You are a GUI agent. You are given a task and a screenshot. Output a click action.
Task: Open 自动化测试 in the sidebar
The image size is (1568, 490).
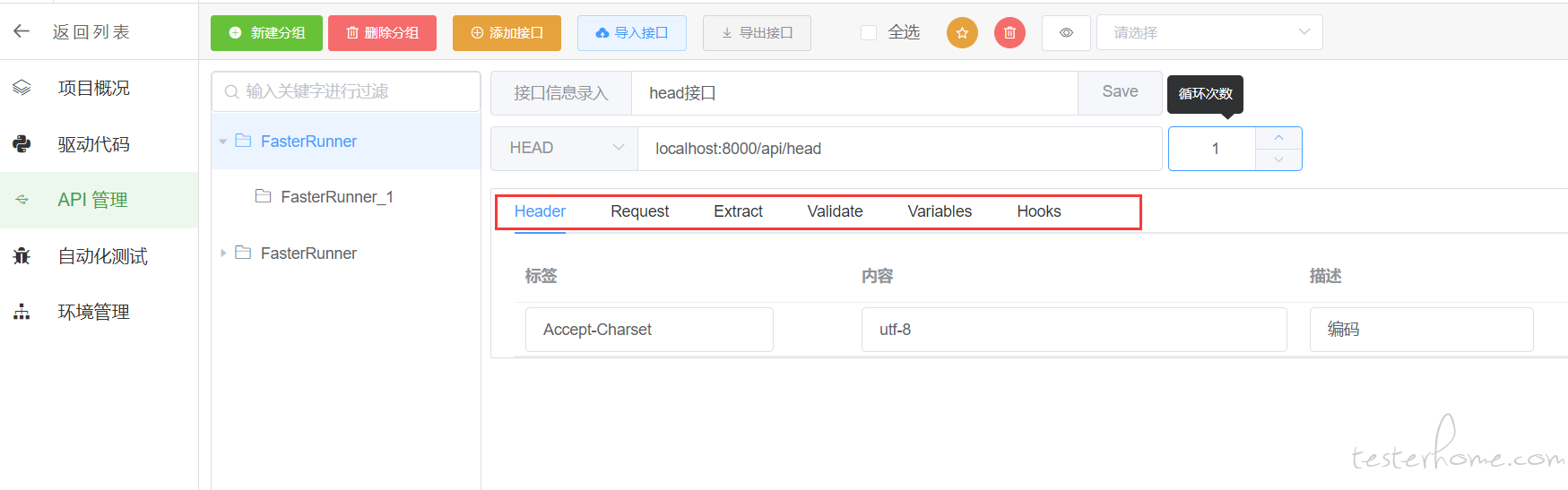pos(103,256)
